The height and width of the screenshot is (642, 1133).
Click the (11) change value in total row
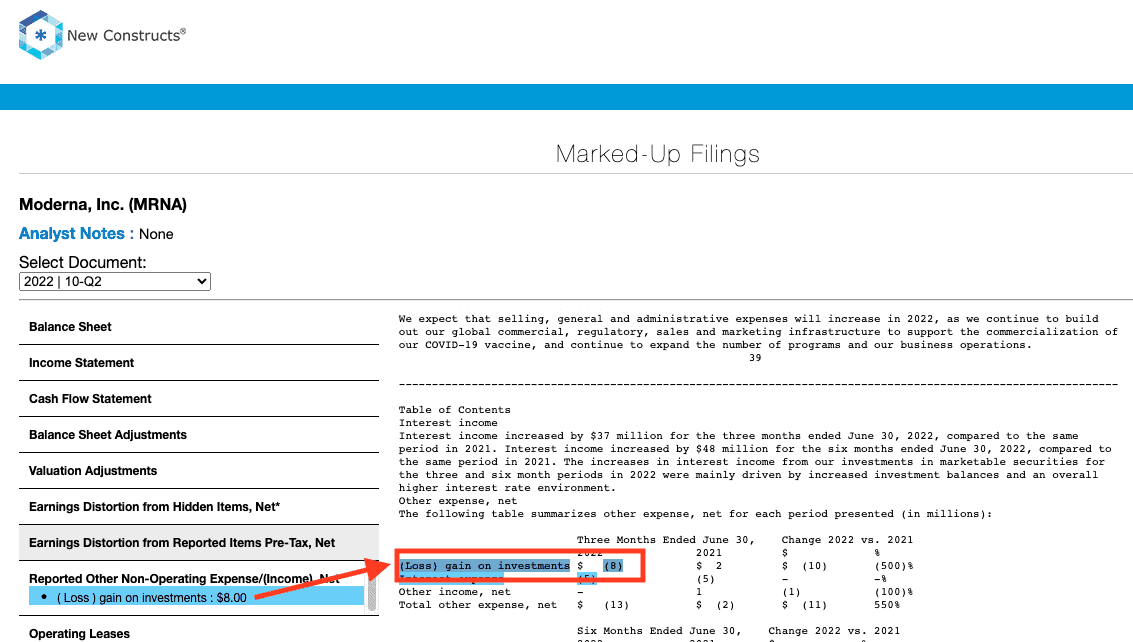[x=814, y=605]
